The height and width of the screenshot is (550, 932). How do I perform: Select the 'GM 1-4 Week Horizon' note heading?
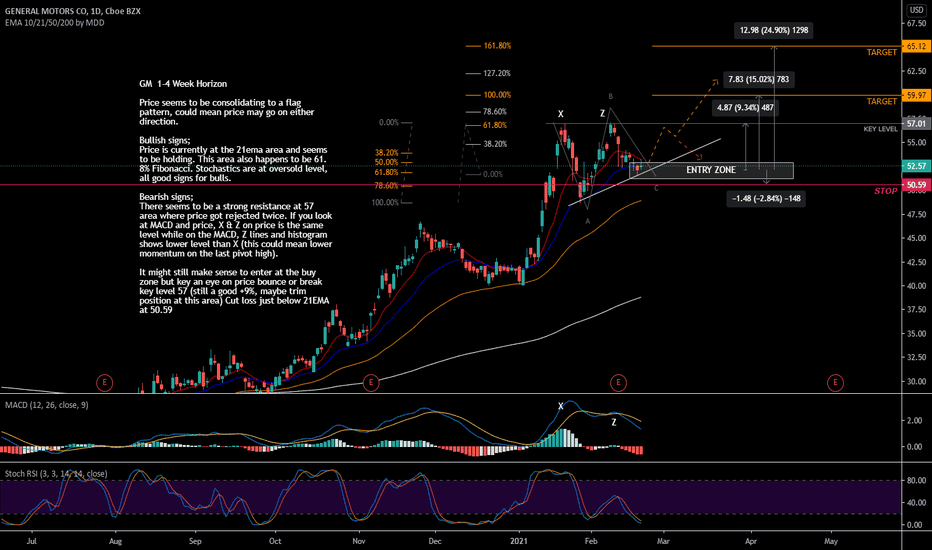tap(183, 84)
